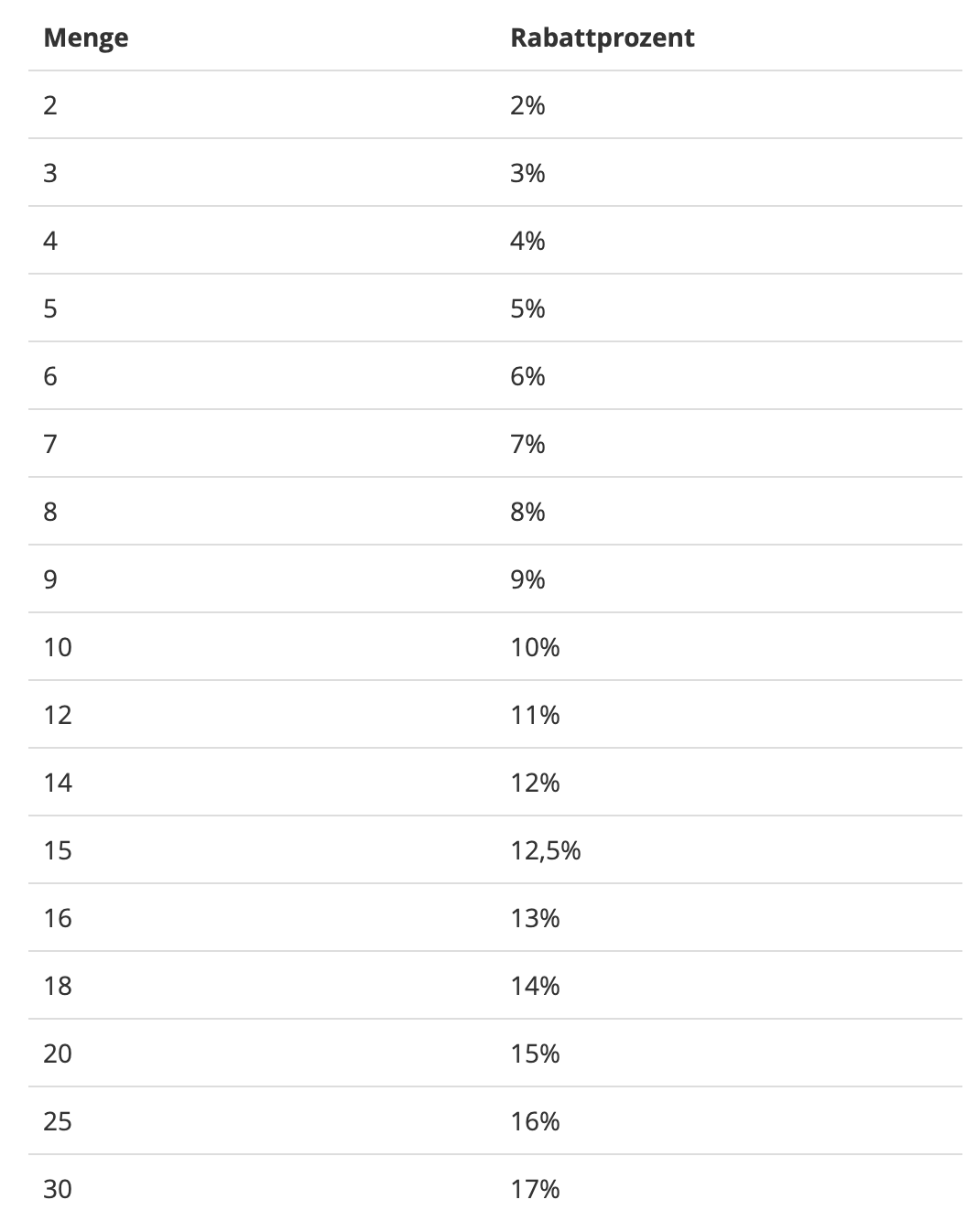Select the 4% Rabattprozent value

[x=527, y=241]
